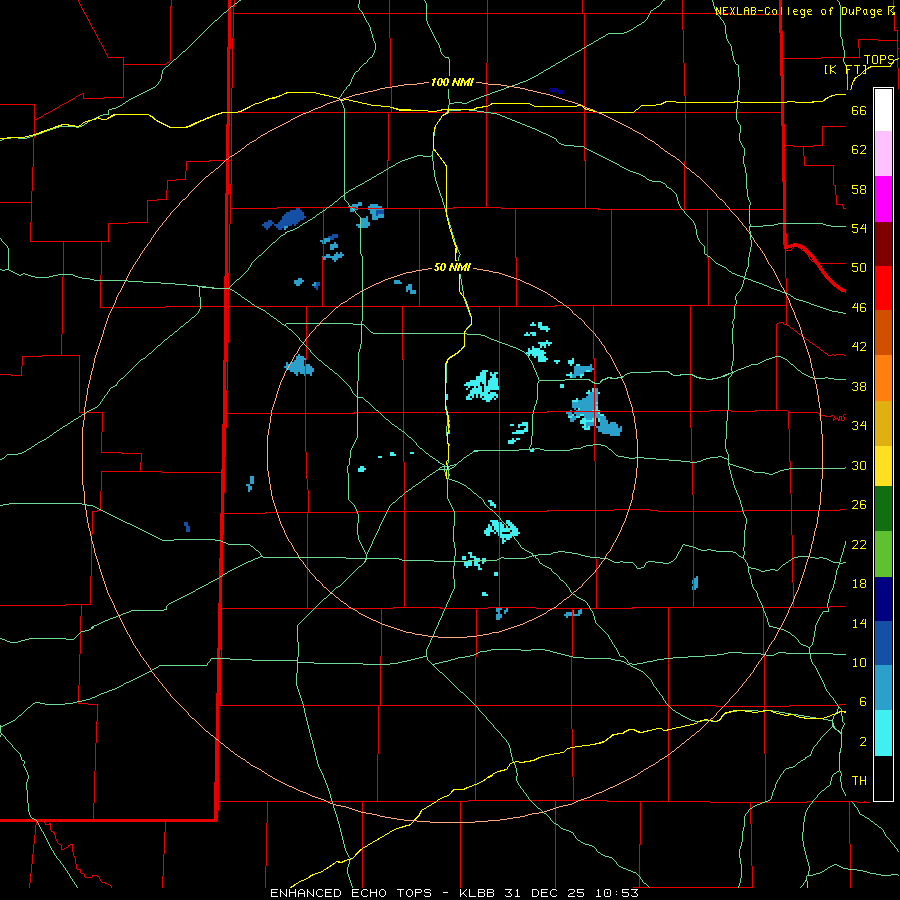Click the "58" legend label
The height and width of the screenshot is (900, 900).
859,189
